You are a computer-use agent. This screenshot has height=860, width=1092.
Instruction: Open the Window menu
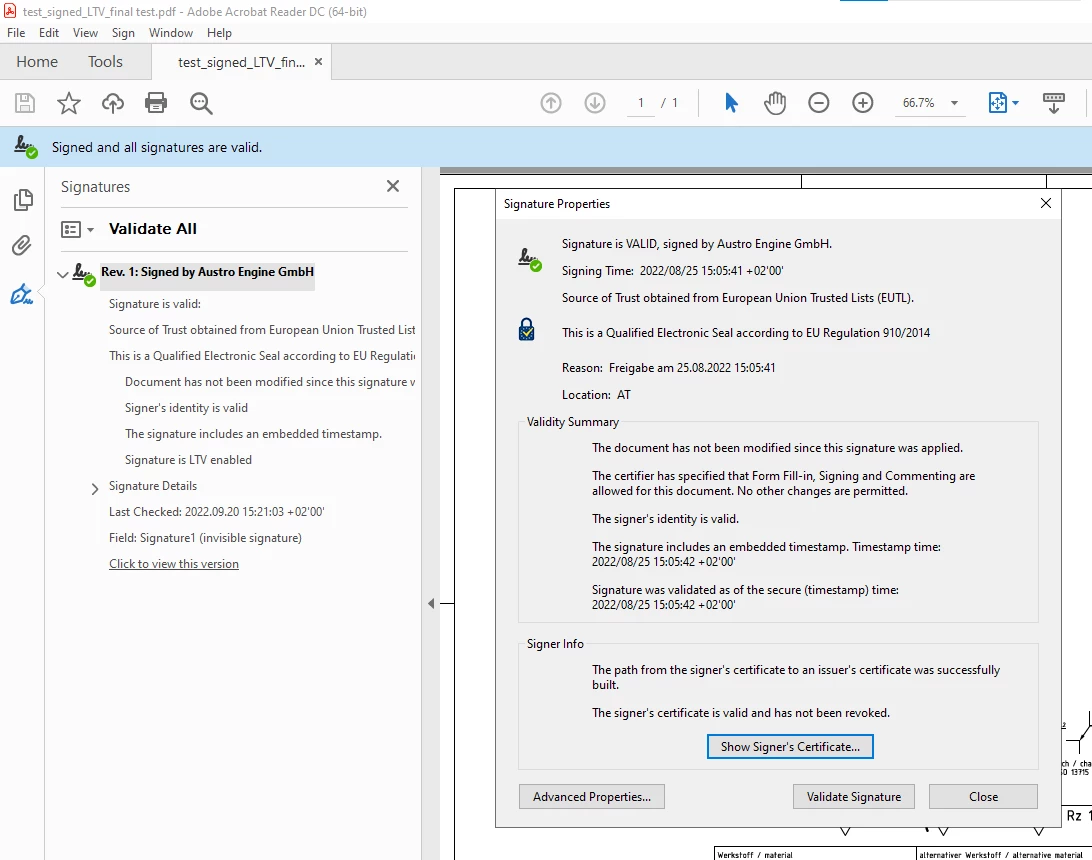(x=171, y=33)
